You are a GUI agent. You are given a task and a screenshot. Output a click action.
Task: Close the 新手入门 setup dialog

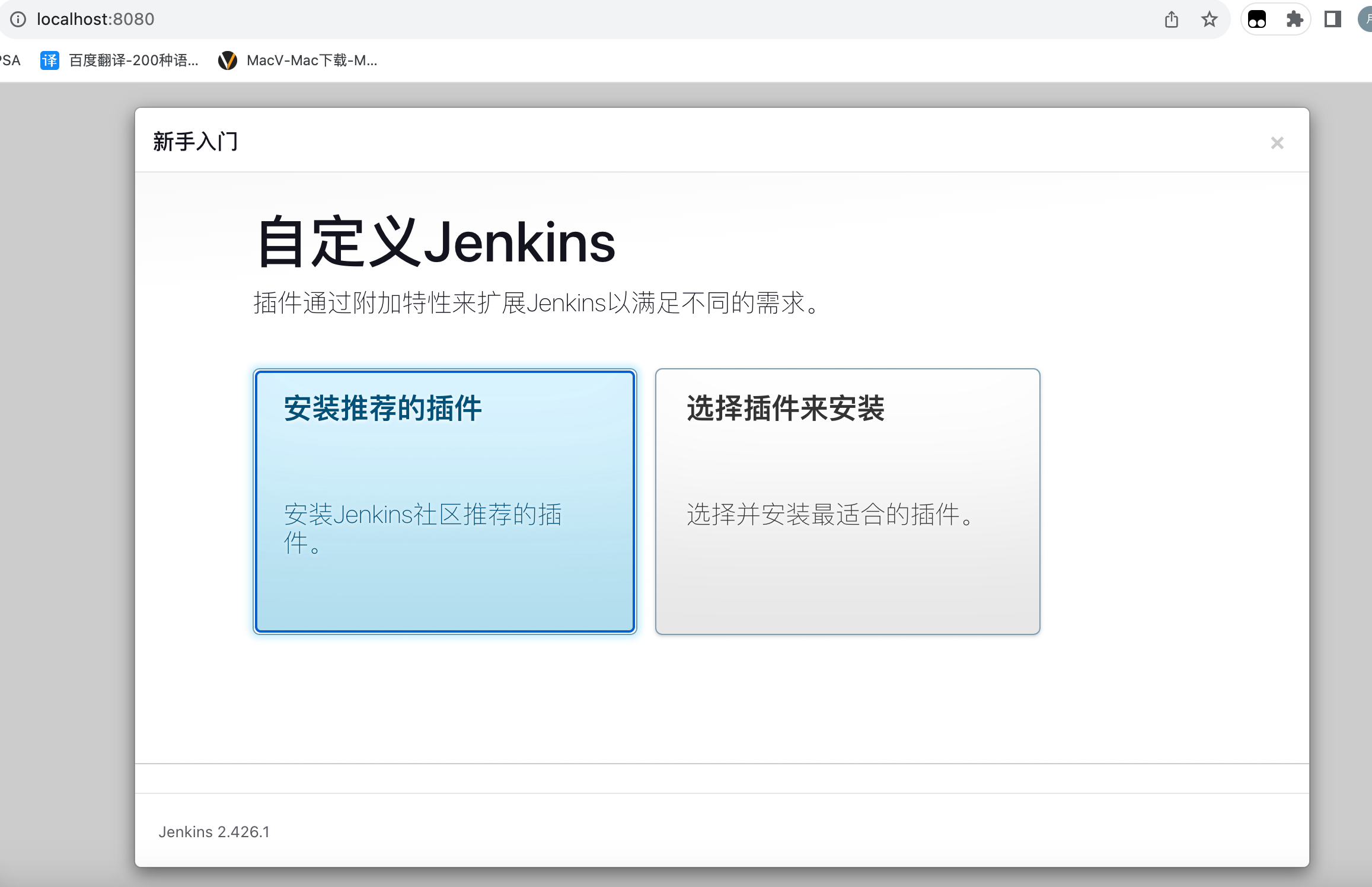coord(1277,143)
